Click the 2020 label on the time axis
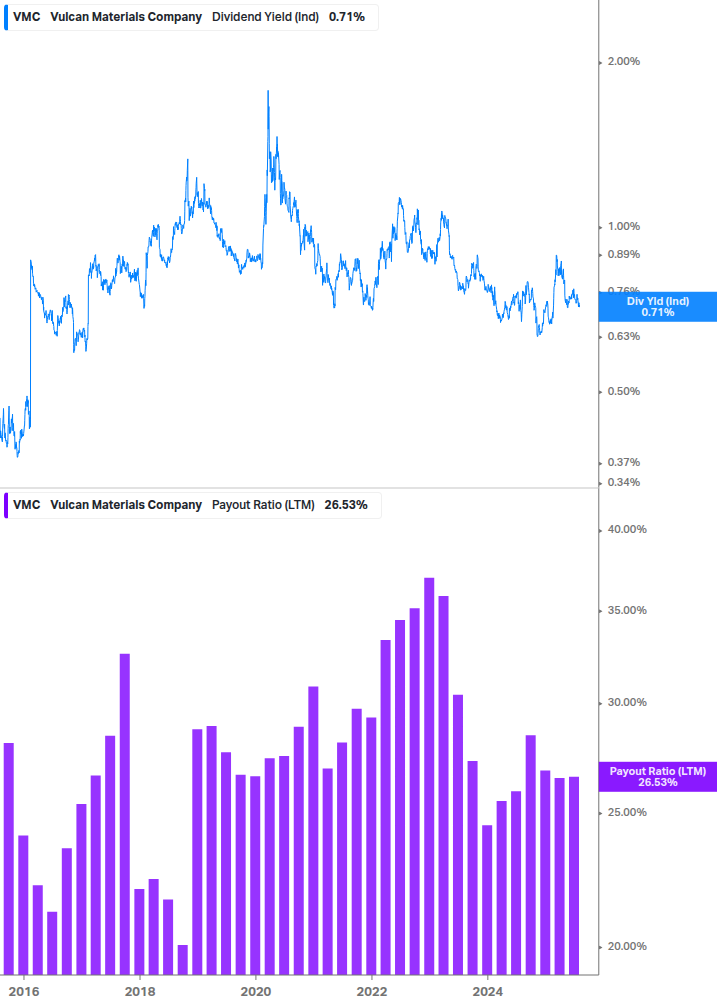Image resolution: width=717 pixels, height=1005 pixels. coord(256,992)
